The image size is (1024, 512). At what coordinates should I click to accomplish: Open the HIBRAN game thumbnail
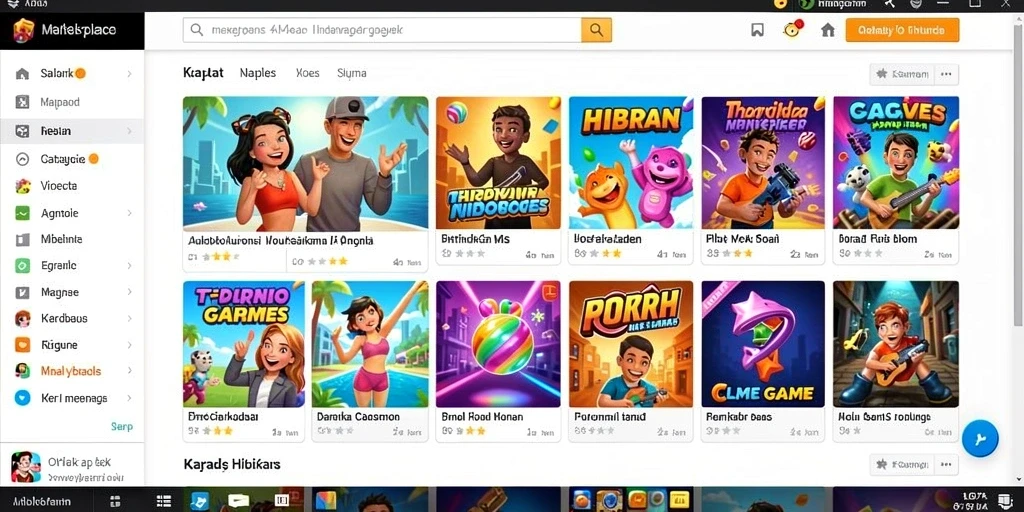point(630,163)
